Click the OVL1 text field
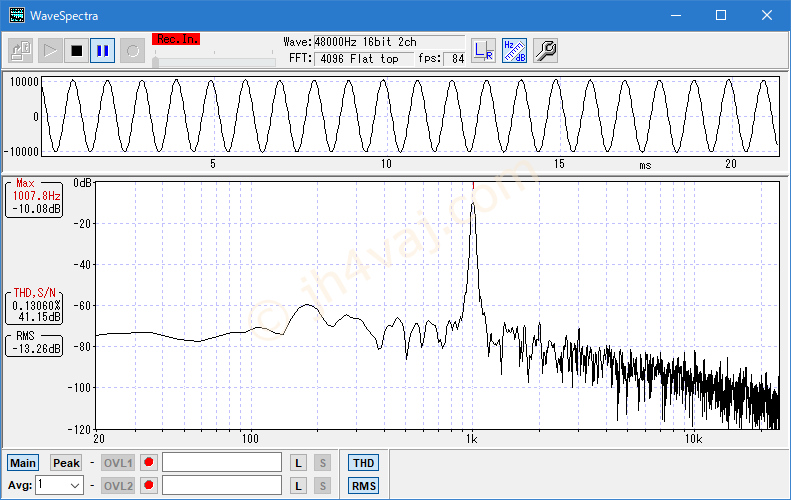 coord(222,462)
